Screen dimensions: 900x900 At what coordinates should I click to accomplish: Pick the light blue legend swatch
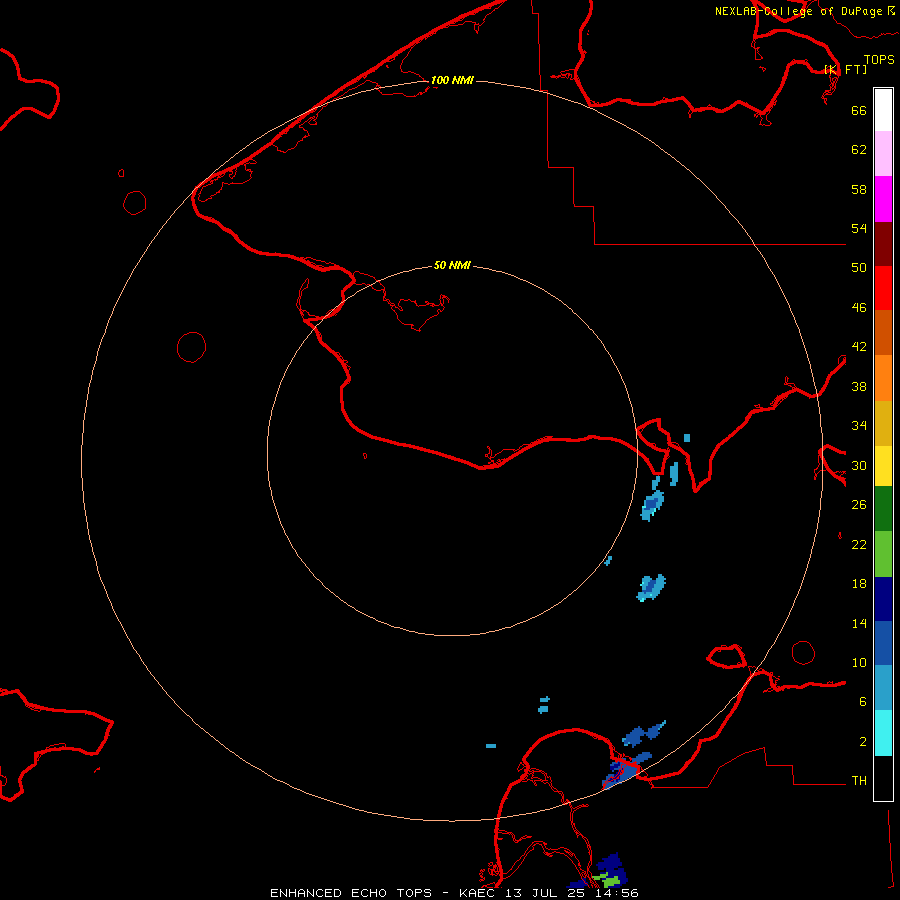pos(883,688)
